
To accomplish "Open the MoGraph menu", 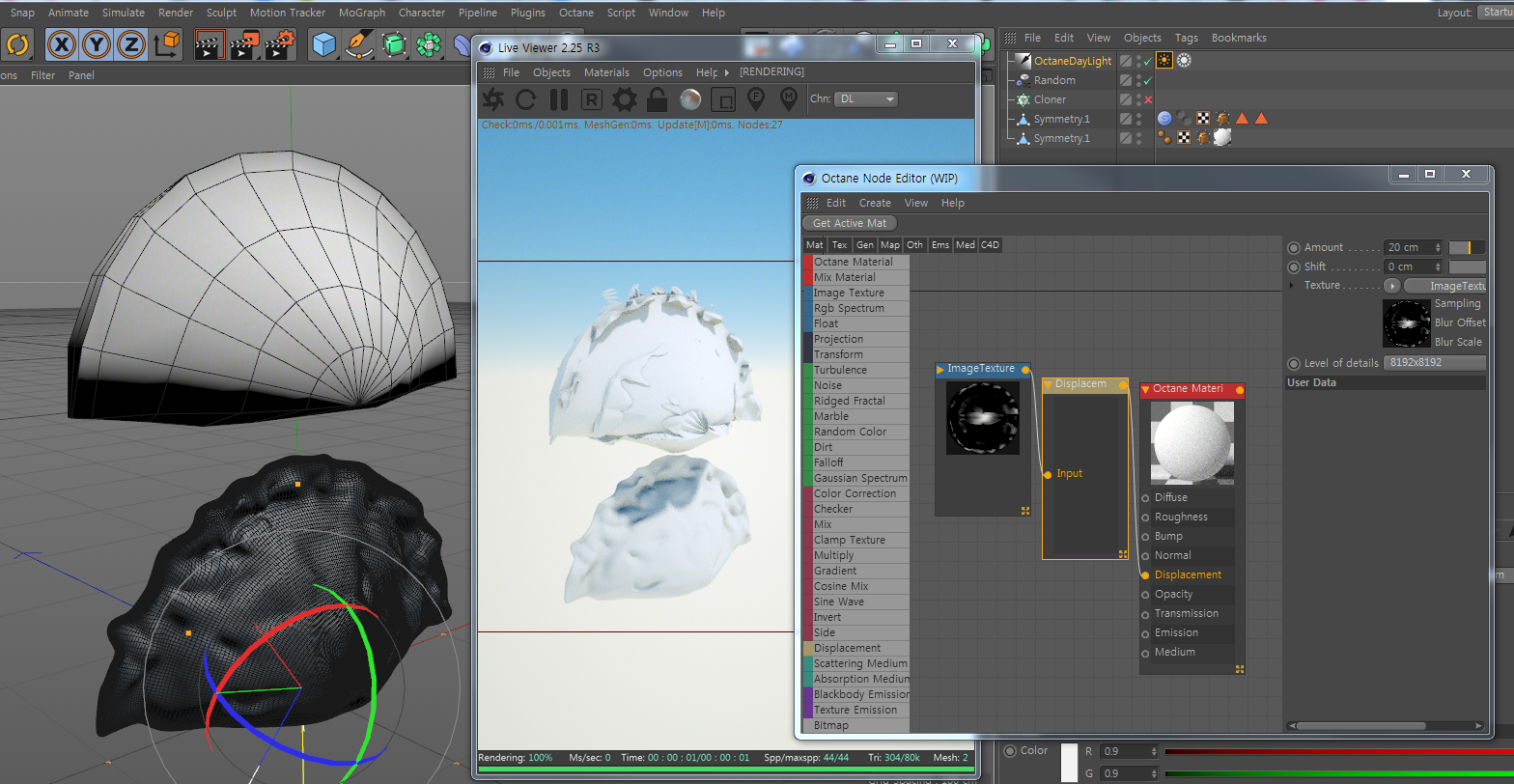I will 361,13.
